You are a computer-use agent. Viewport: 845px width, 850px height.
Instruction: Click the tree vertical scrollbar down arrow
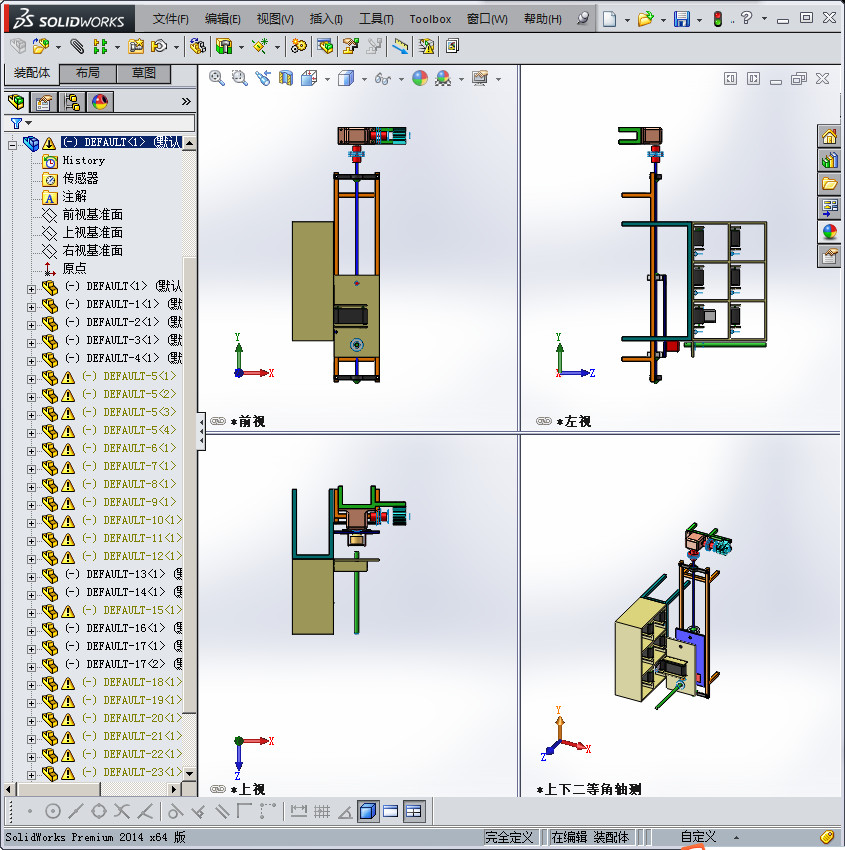pyautogui.click(x=189, y=774)
